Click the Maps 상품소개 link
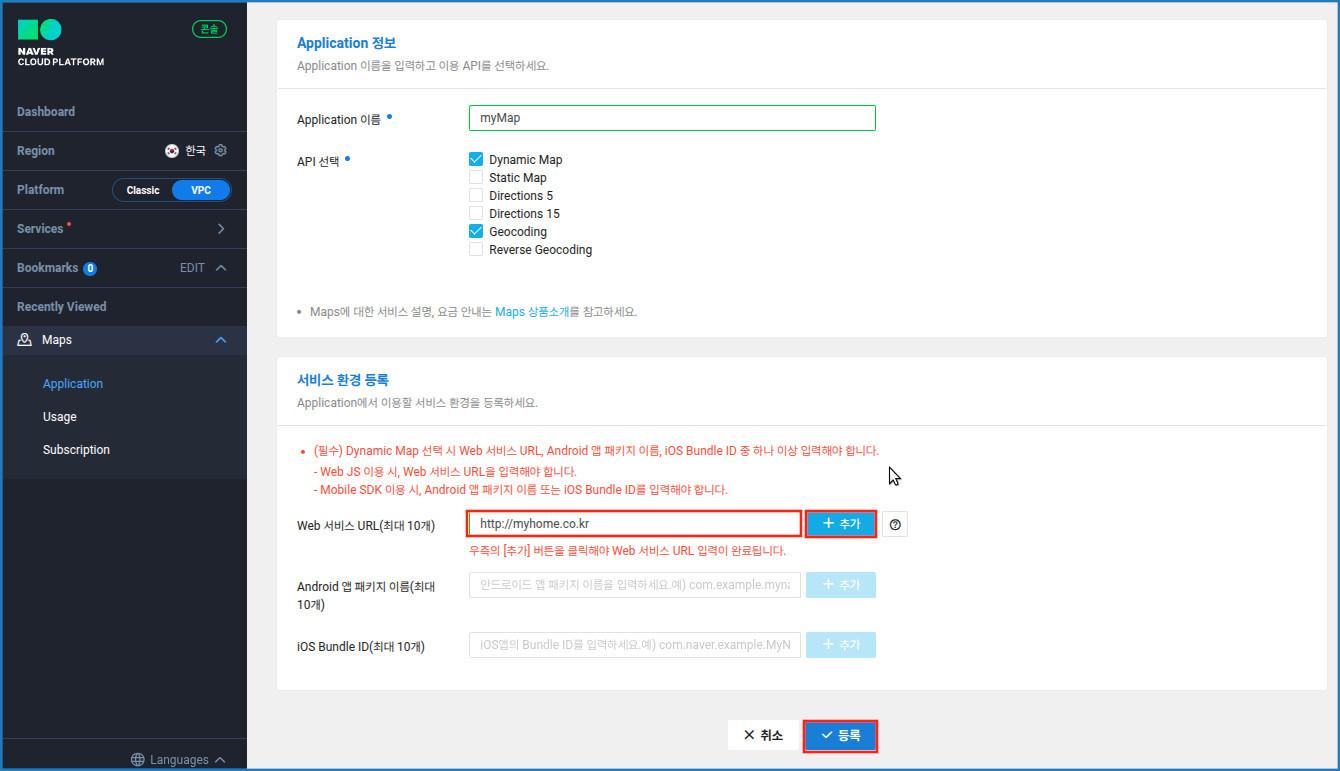Viewport: 1340px width, 771px height. (x=532, y=312)
